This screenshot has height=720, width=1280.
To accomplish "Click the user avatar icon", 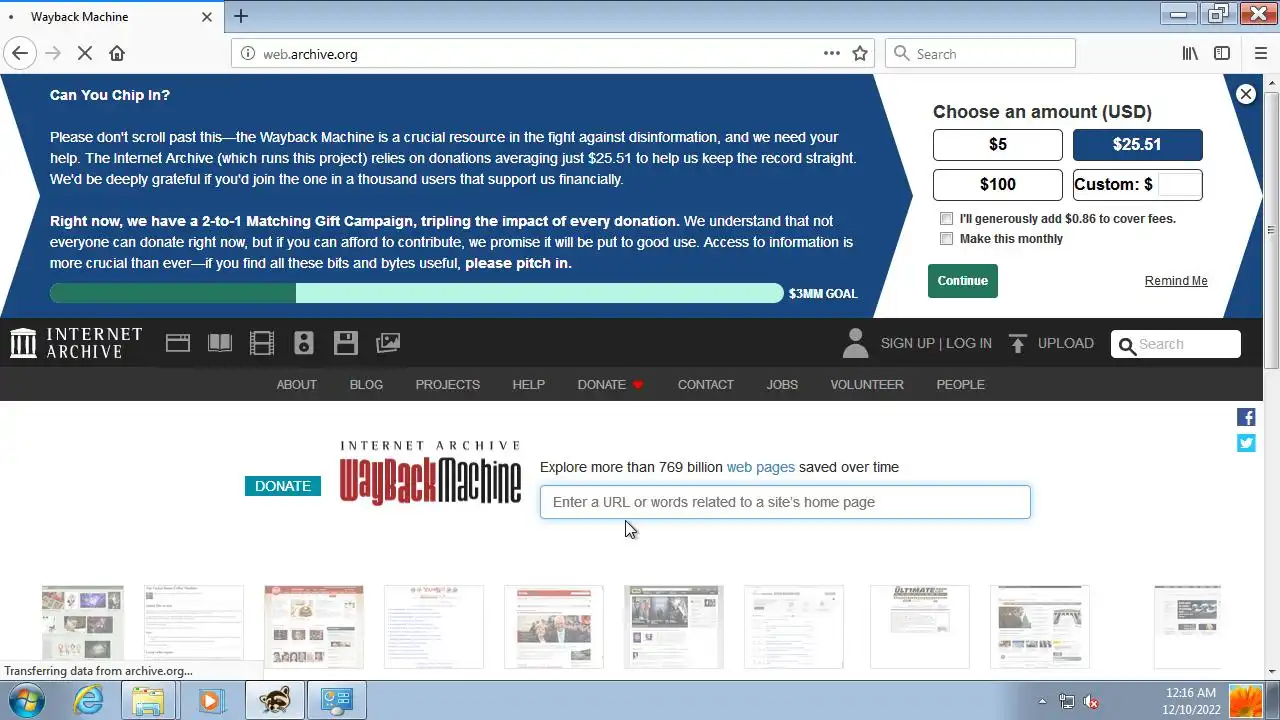I will (855, 343).
